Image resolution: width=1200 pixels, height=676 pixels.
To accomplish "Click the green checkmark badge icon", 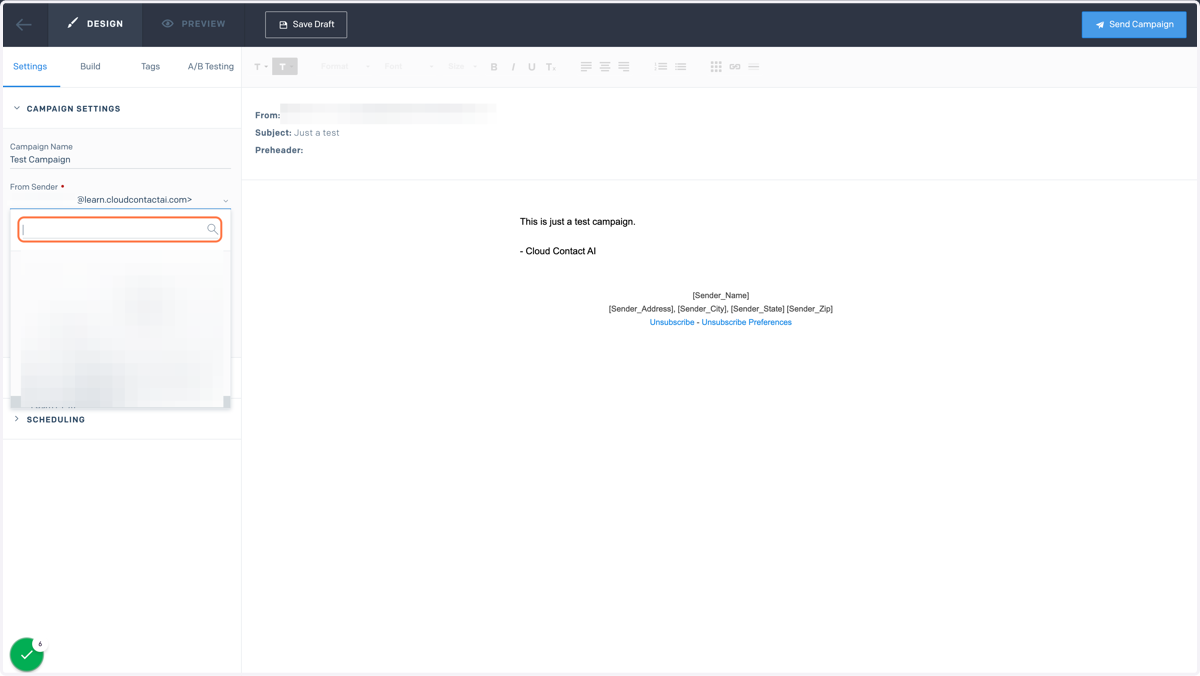I will click(27, 655).
